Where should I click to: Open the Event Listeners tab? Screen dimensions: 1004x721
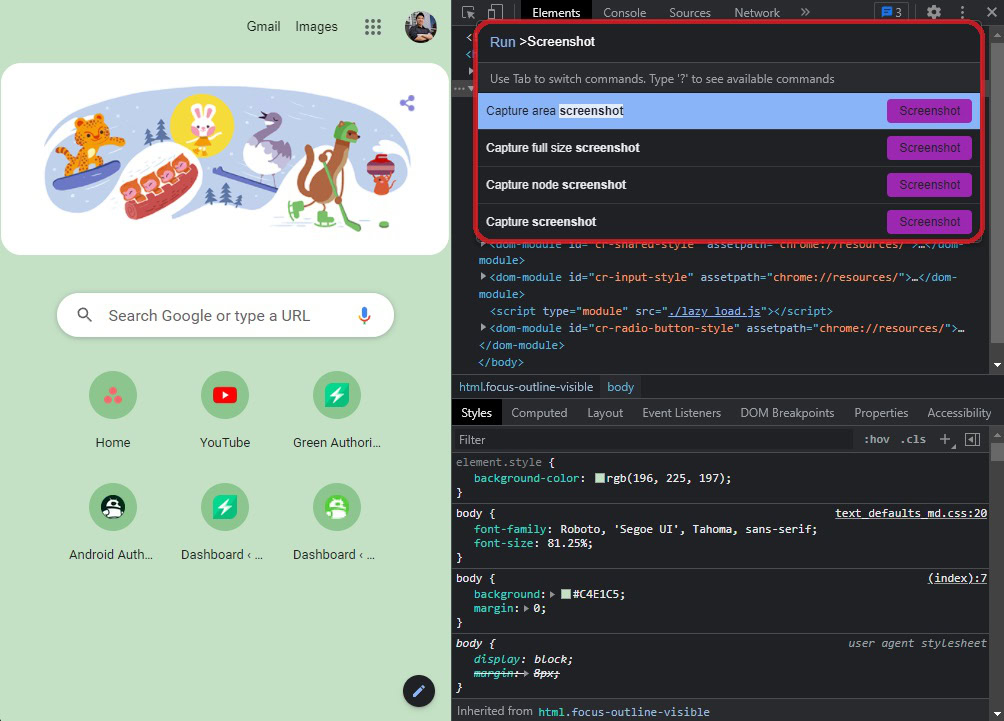click(681, 413)
